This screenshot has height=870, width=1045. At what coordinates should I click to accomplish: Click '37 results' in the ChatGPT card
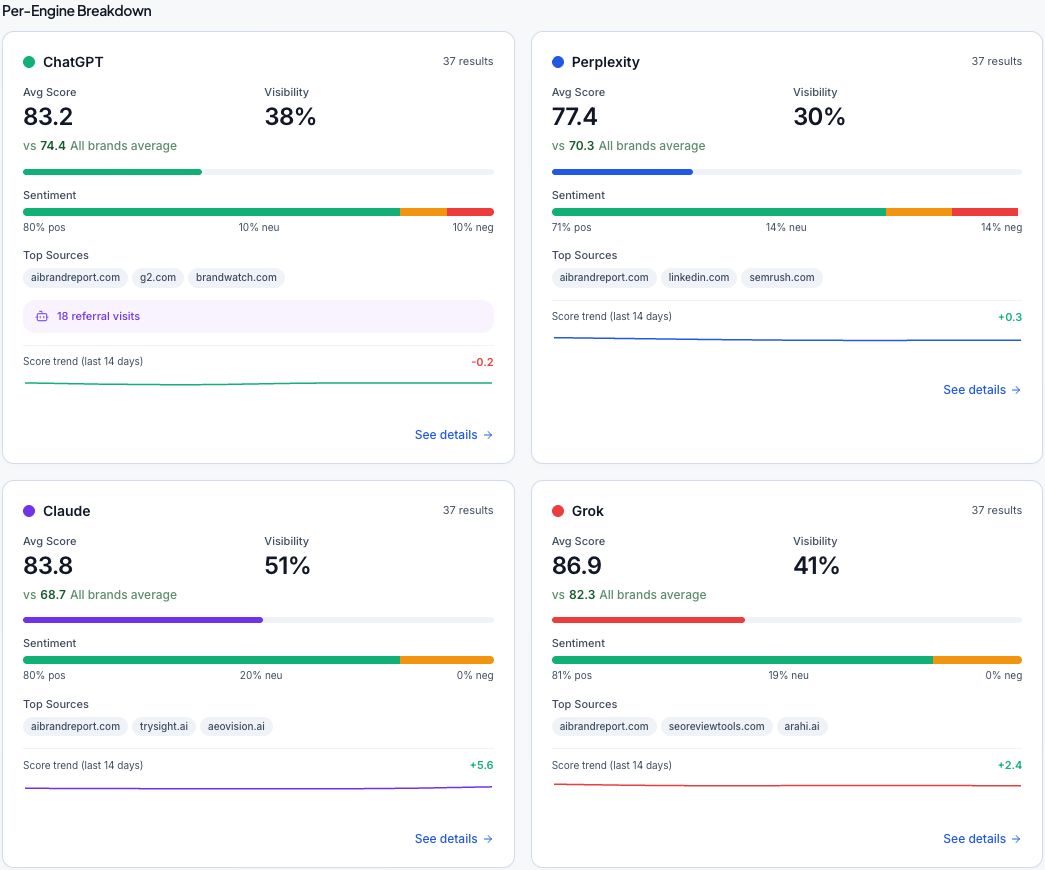[468, 61]
